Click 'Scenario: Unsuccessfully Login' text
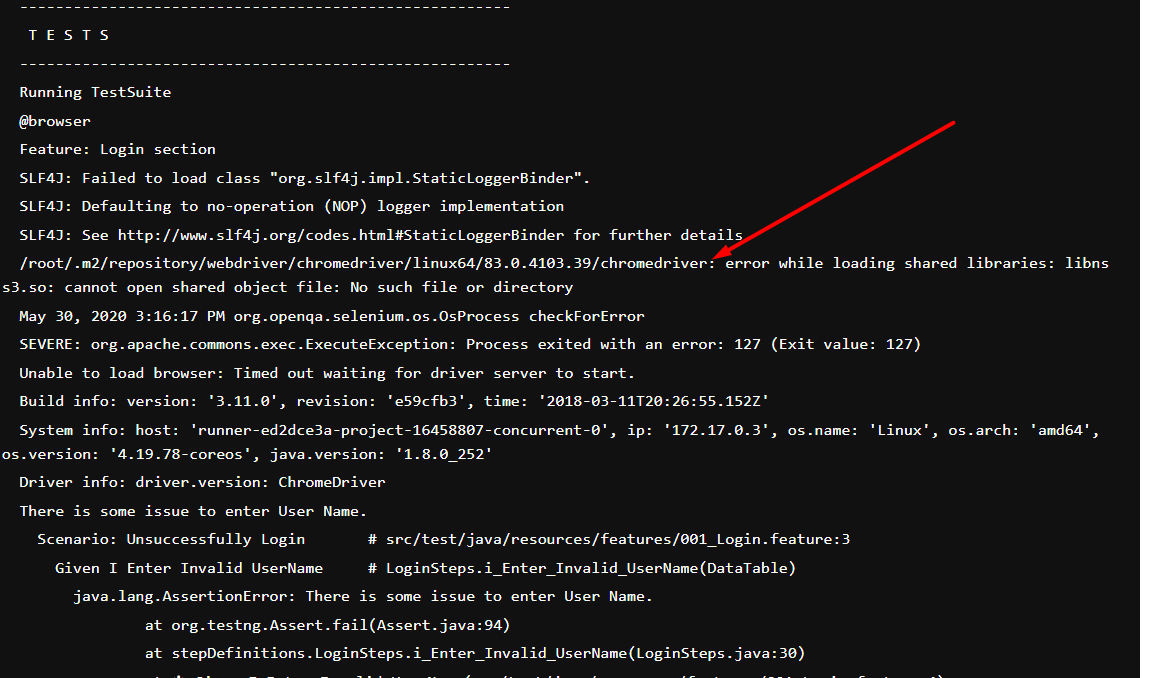This screenshot has width=1156, height=678. (x=171, y=539)
